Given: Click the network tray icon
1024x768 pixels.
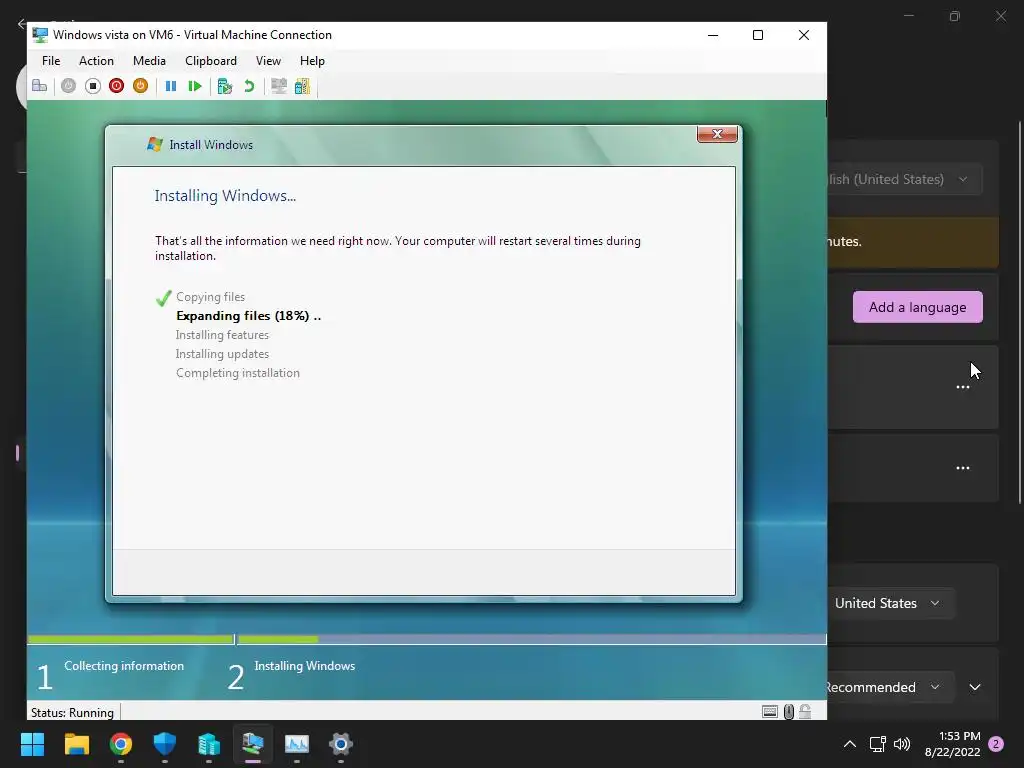Looking at the screenshot, I should 878,744.
